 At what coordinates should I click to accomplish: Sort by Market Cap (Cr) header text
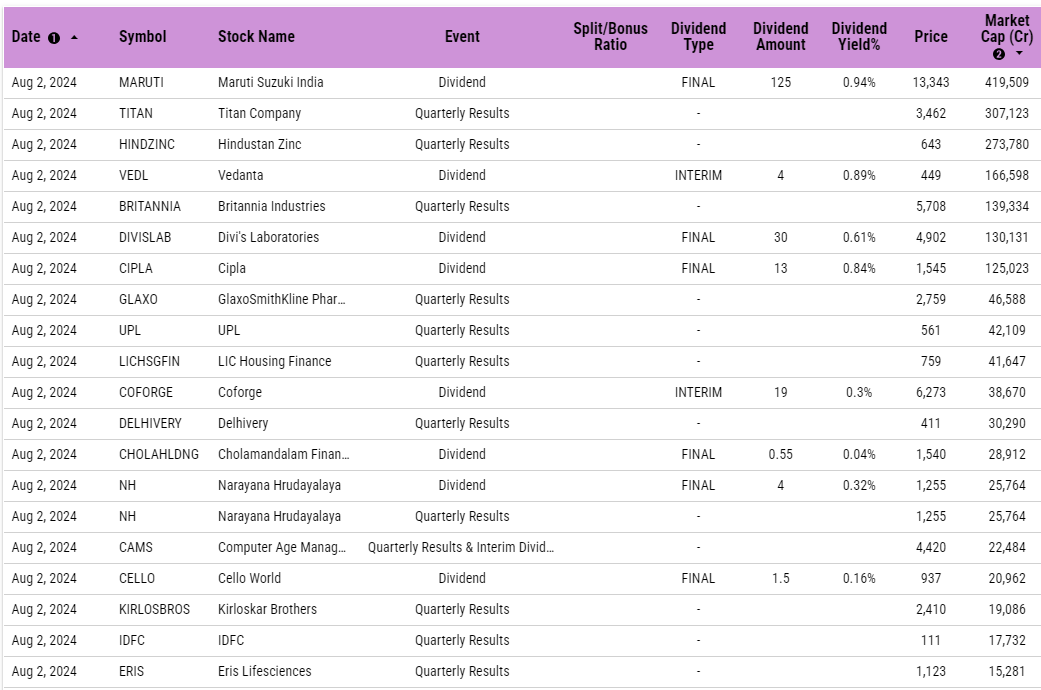(1007, 29)
